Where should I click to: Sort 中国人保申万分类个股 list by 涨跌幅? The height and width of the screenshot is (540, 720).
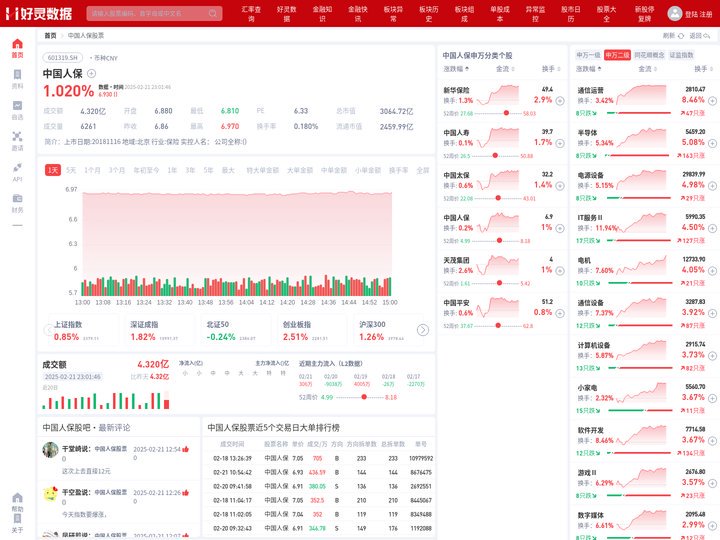pos(456,69)
